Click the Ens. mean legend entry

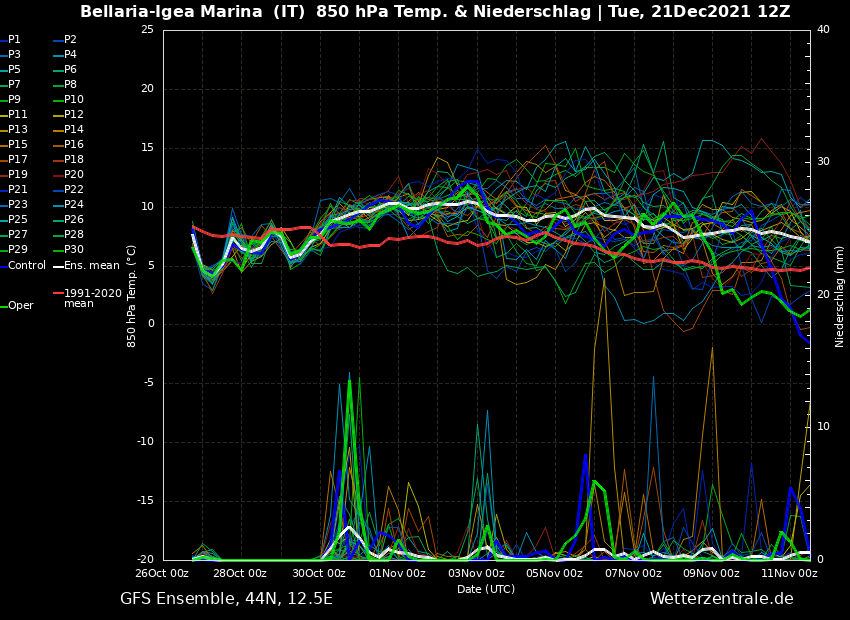click(x=91, y=266)
